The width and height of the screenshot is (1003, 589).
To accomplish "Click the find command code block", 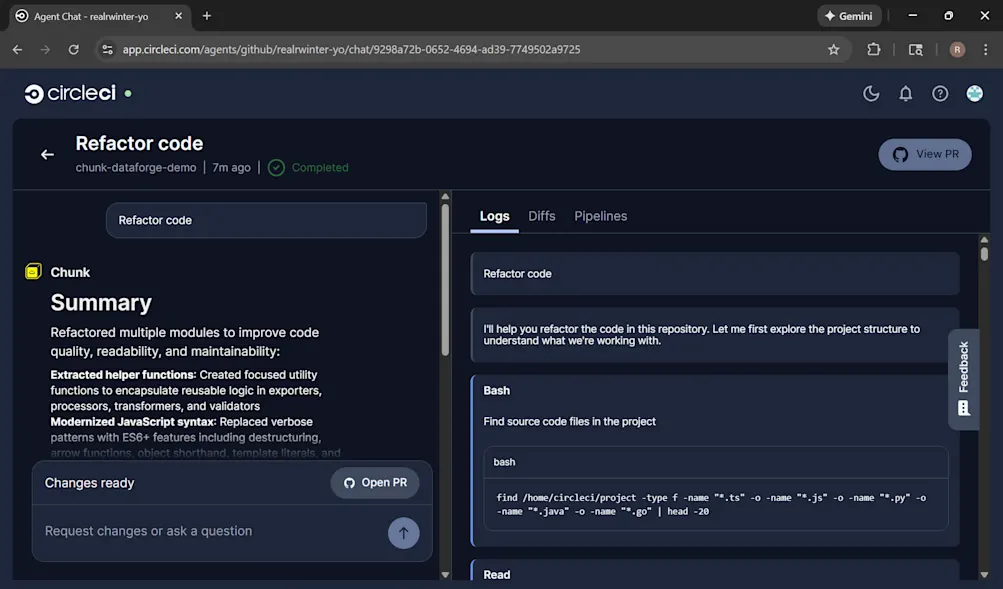I will (715, 504).
